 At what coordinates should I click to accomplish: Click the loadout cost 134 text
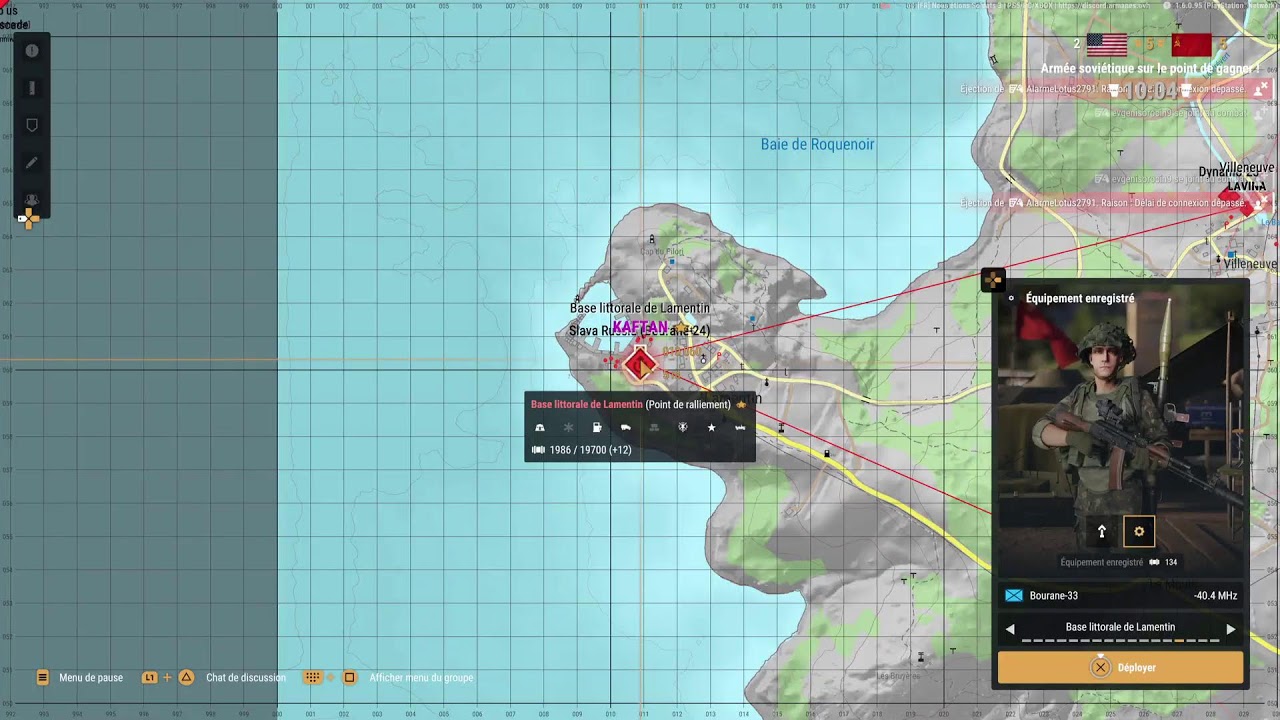click(x=1171, y=563)
